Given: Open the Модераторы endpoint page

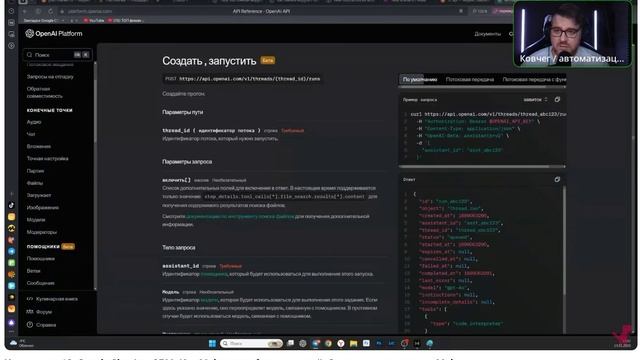Looking at the screenshot, I should [42, 232].
